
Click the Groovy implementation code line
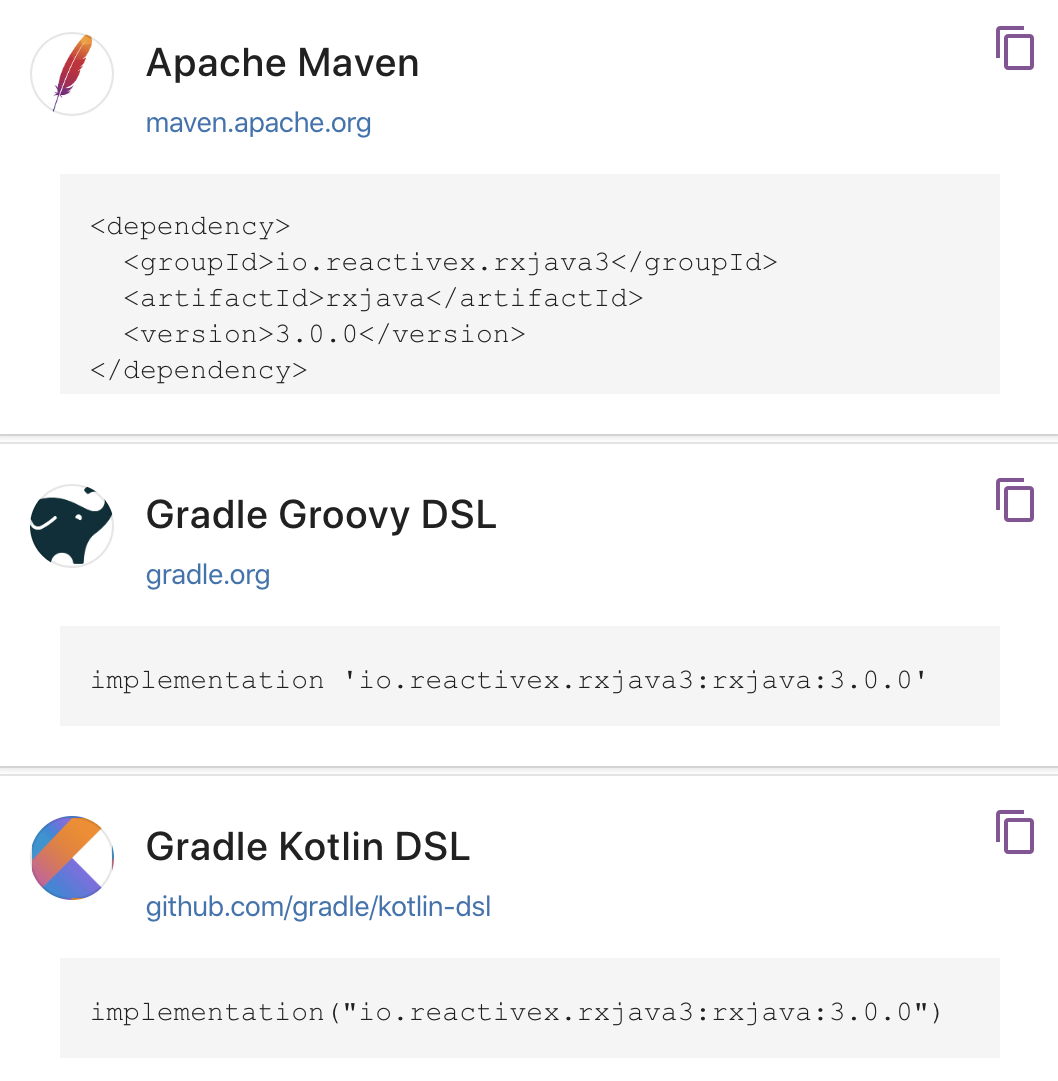510,681
